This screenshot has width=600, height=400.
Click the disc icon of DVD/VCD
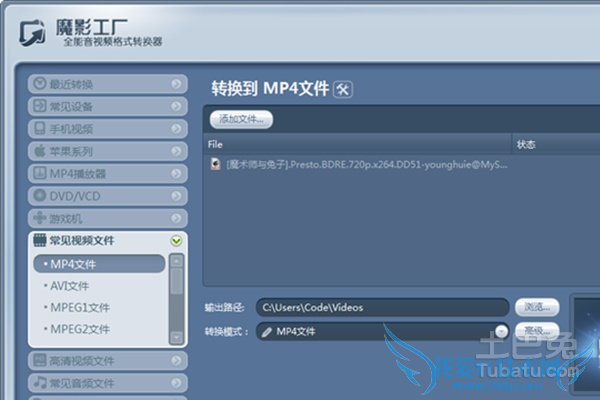[40, 196]
